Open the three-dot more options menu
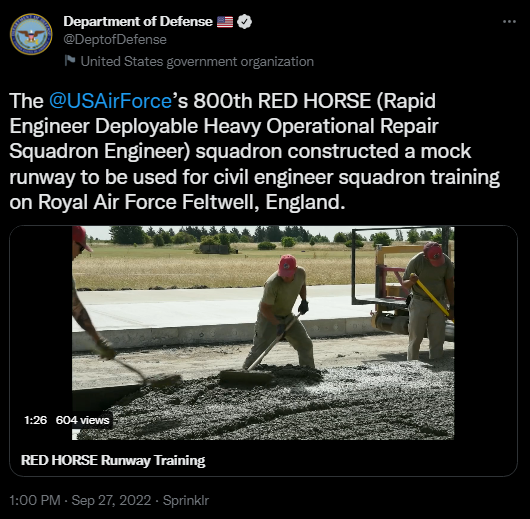530x519 pixels. 509,22
